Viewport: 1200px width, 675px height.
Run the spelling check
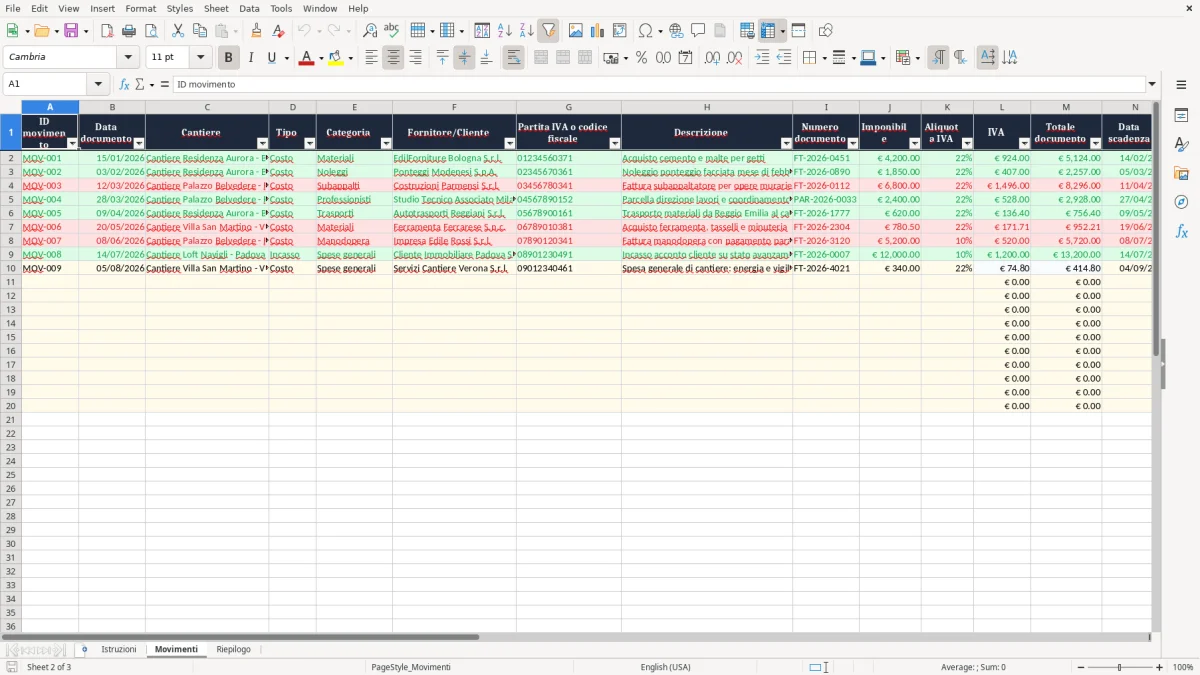[x=392, y=31]
